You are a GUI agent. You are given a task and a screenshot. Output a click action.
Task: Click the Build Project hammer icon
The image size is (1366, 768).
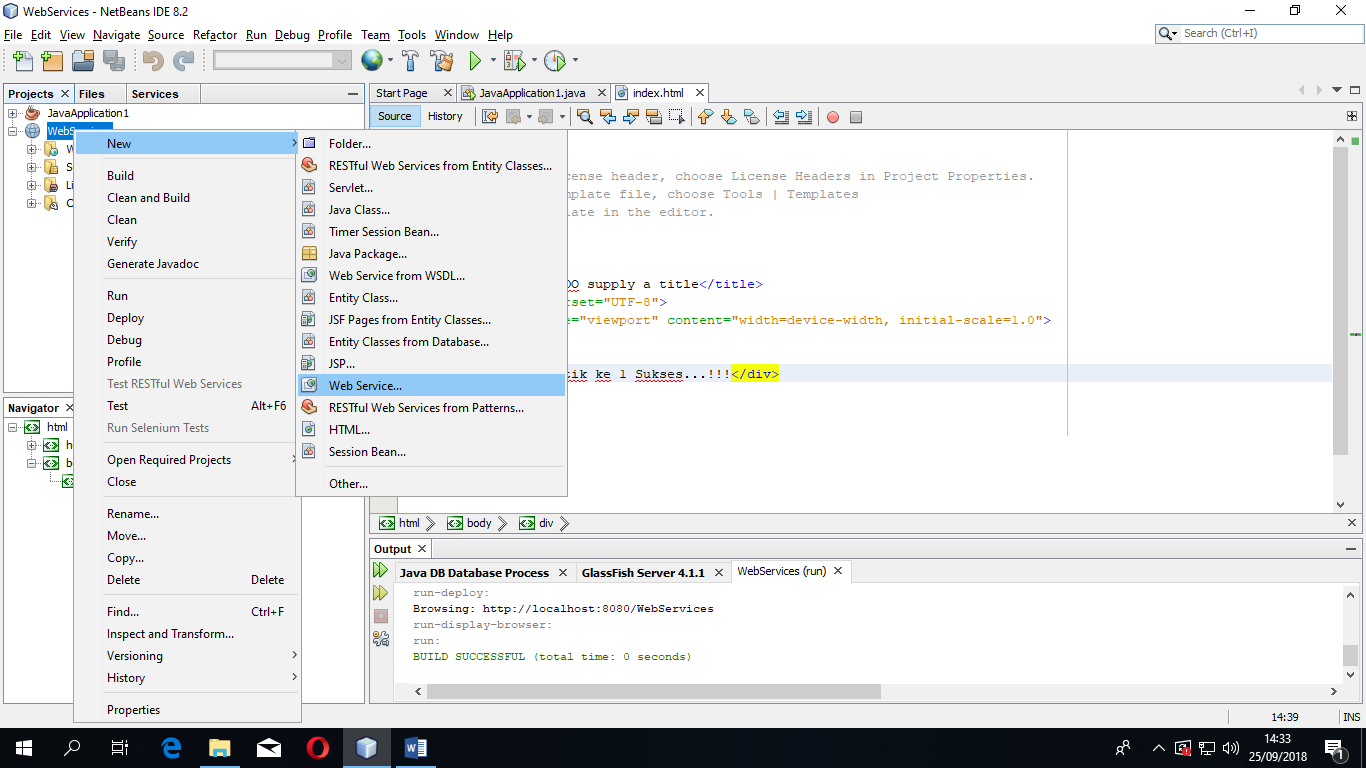coord(410,61)
